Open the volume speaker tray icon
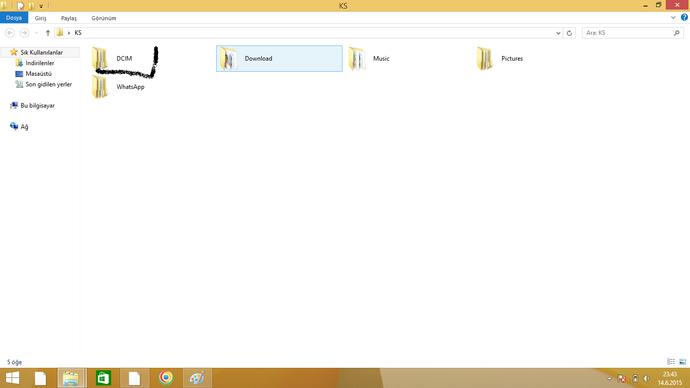The height and width of the screenshot is (388, 690). (x=646, y=378)
